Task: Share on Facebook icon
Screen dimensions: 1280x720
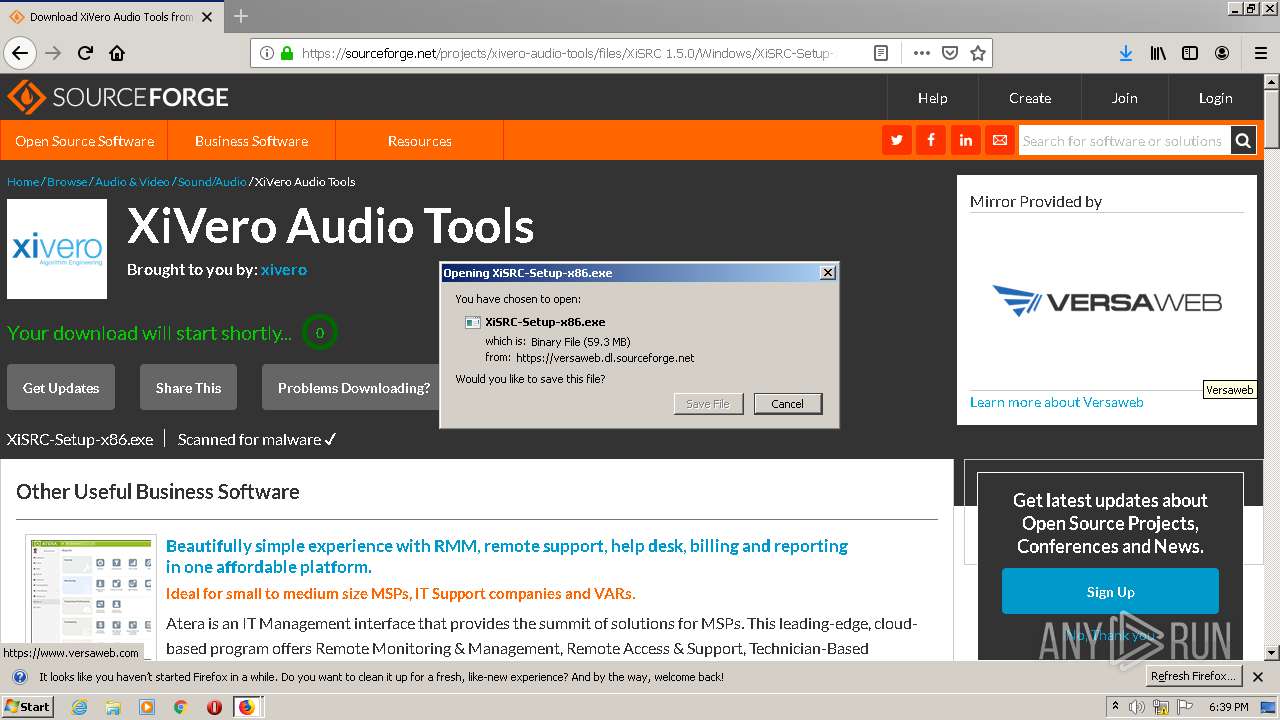Action: point(931,140)
